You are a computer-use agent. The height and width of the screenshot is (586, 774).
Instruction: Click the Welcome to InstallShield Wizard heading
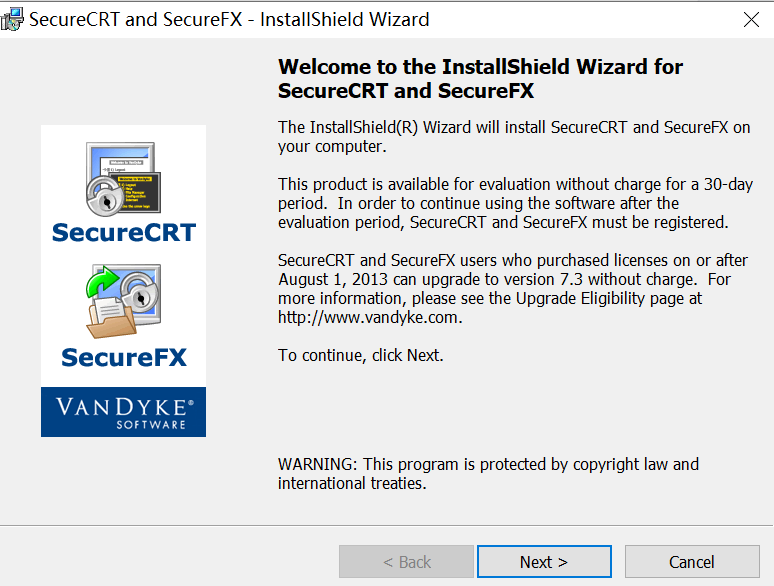pos(480,79)
